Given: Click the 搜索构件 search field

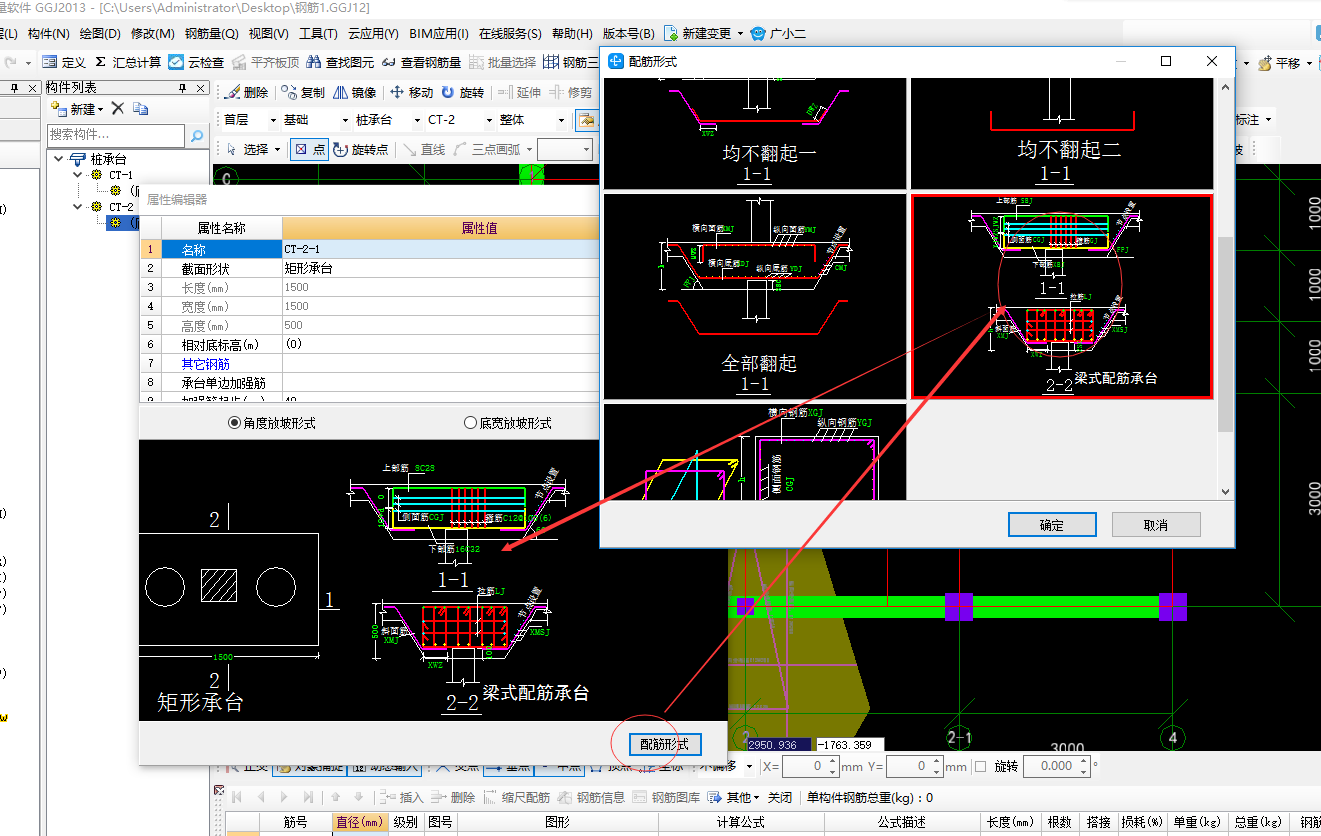Looking at the screenshot, I should pos(116,135).
